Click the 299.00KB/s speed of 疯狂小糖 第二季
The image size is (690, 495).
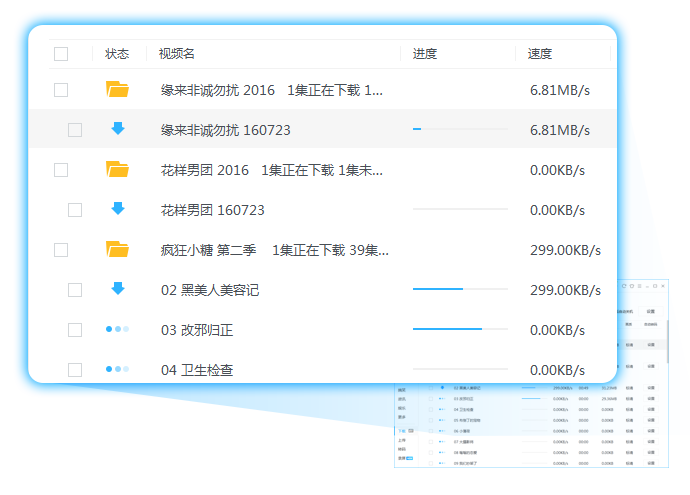[565, 250]
